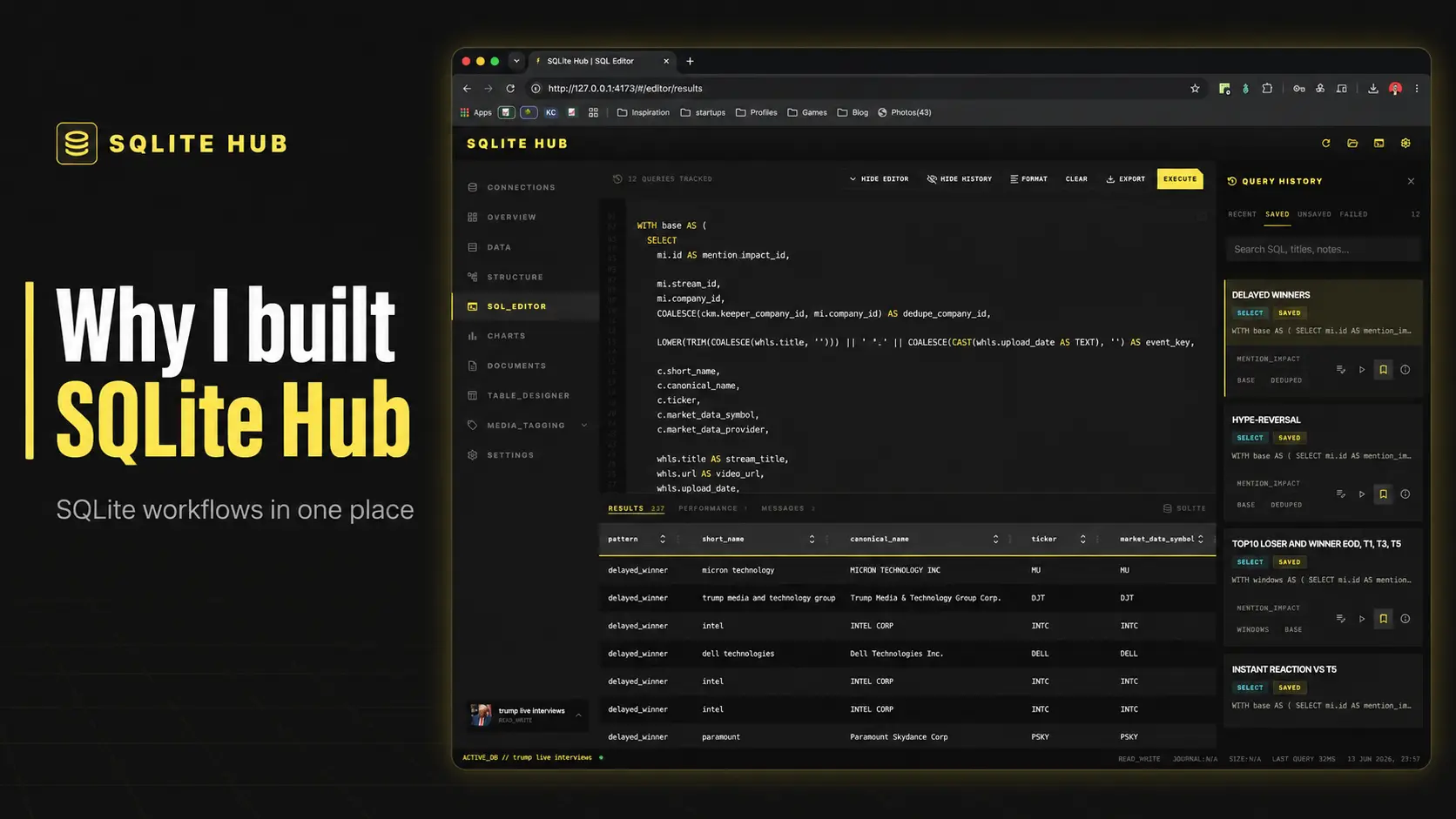Toggle Hide History
The width and height of the screenshot is (1456, 819).
point(960,179)
